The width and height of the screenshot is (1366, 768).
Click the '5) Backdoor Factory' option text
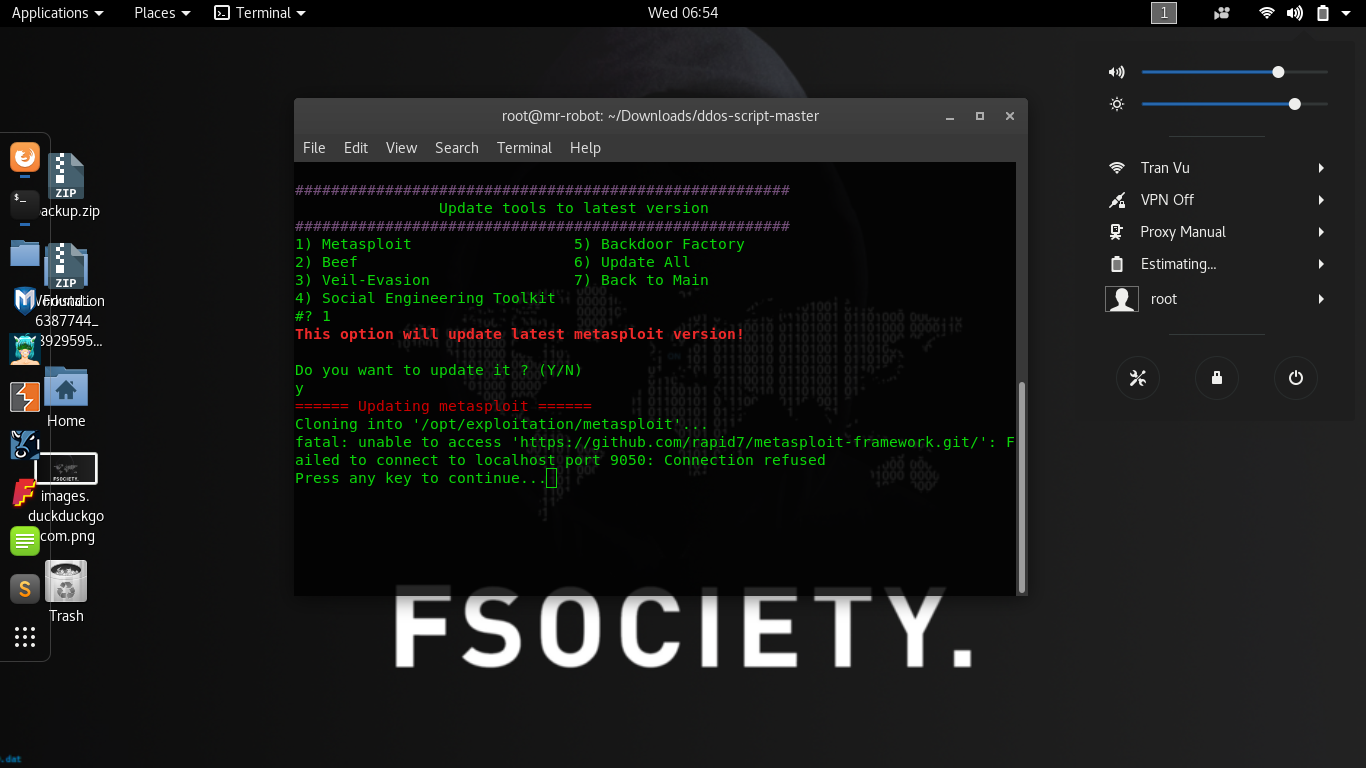point(659,244)
